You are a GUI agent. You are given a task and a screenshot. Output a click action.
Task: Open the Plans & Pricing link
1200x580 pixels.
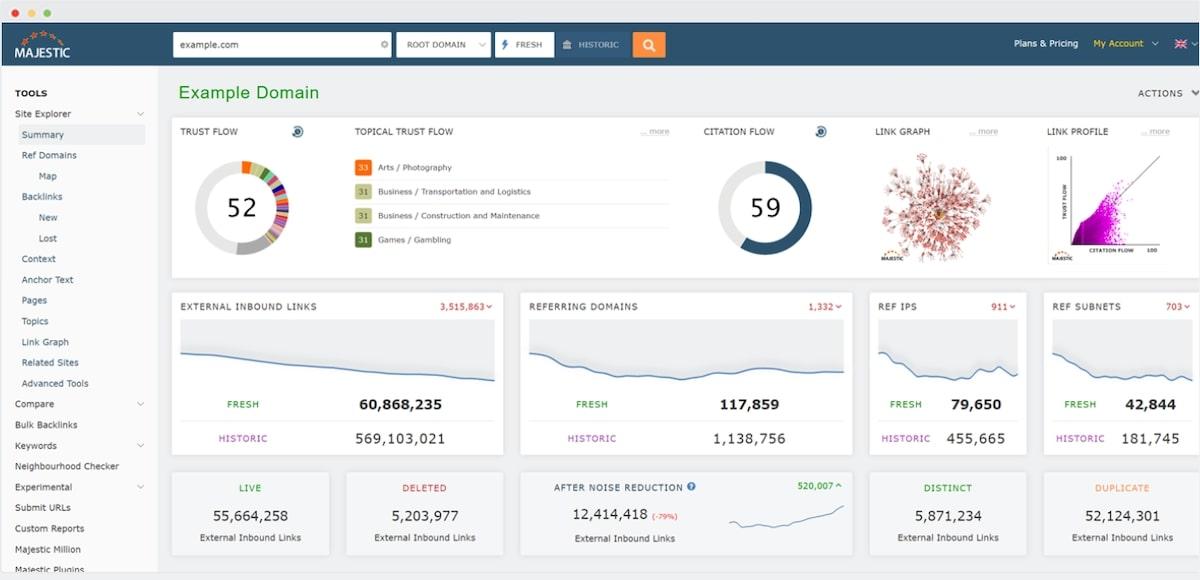(x=1045, y=44)
